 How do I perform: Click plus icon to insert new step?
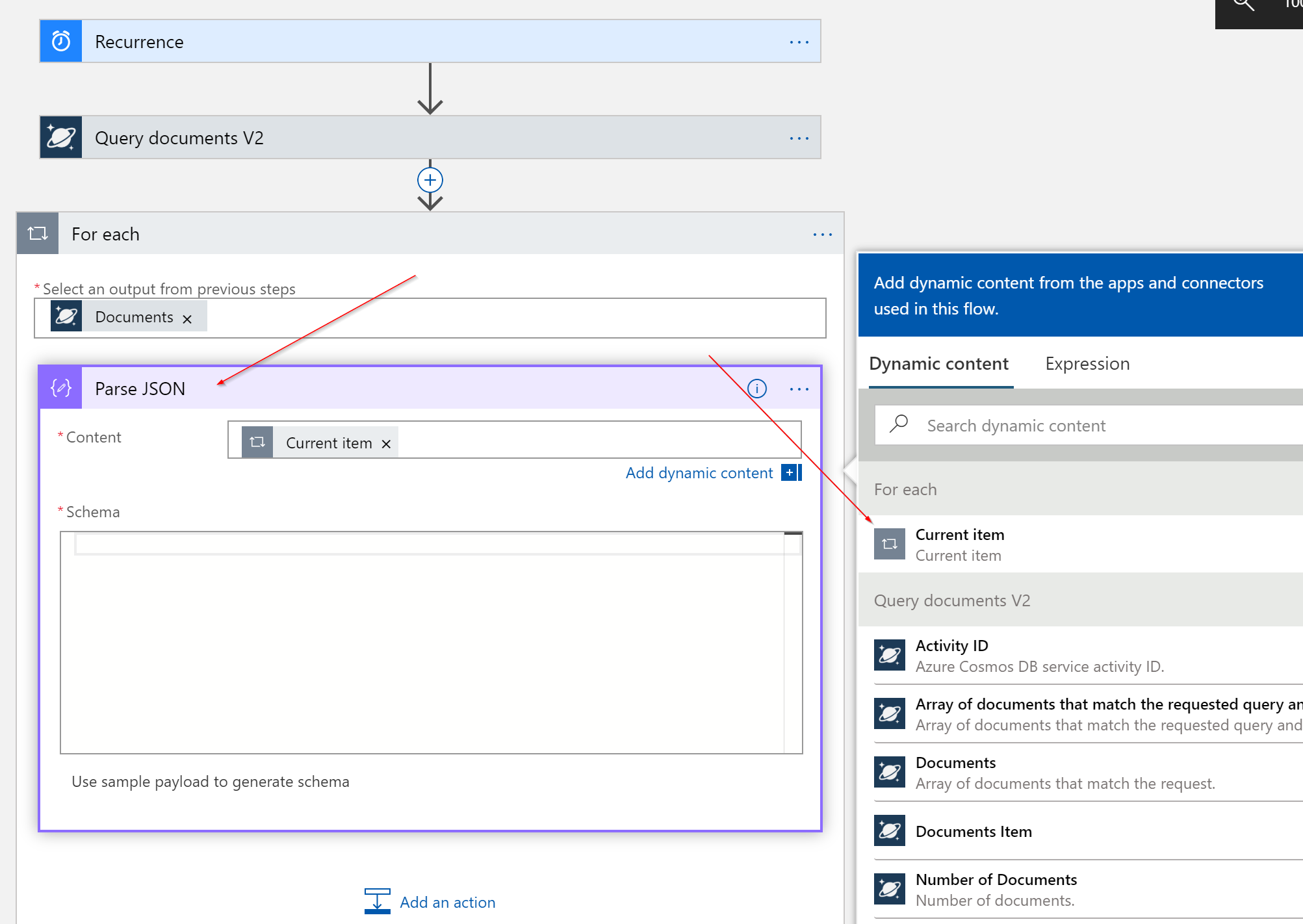point(430,180)
